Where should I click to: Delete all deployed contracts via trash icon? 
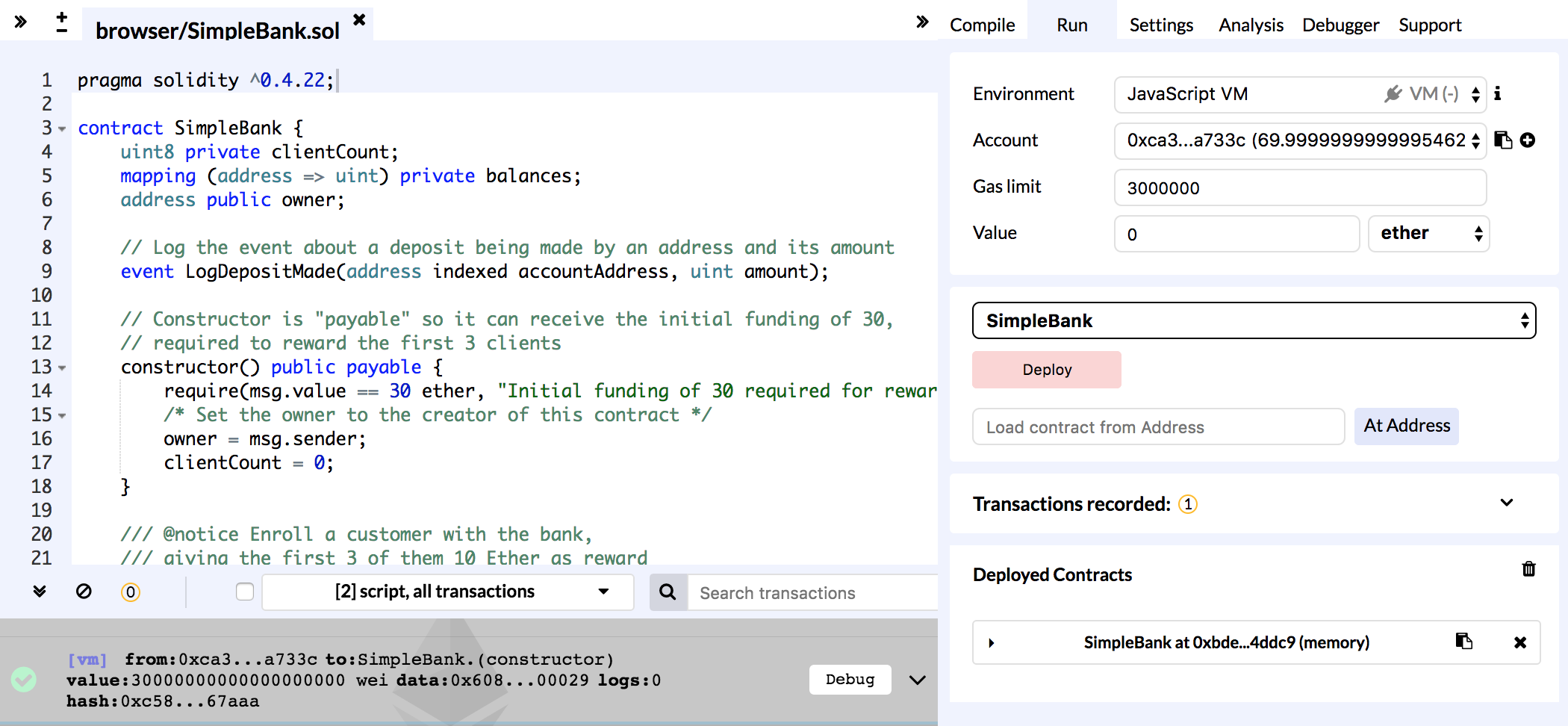[1528, 570]
